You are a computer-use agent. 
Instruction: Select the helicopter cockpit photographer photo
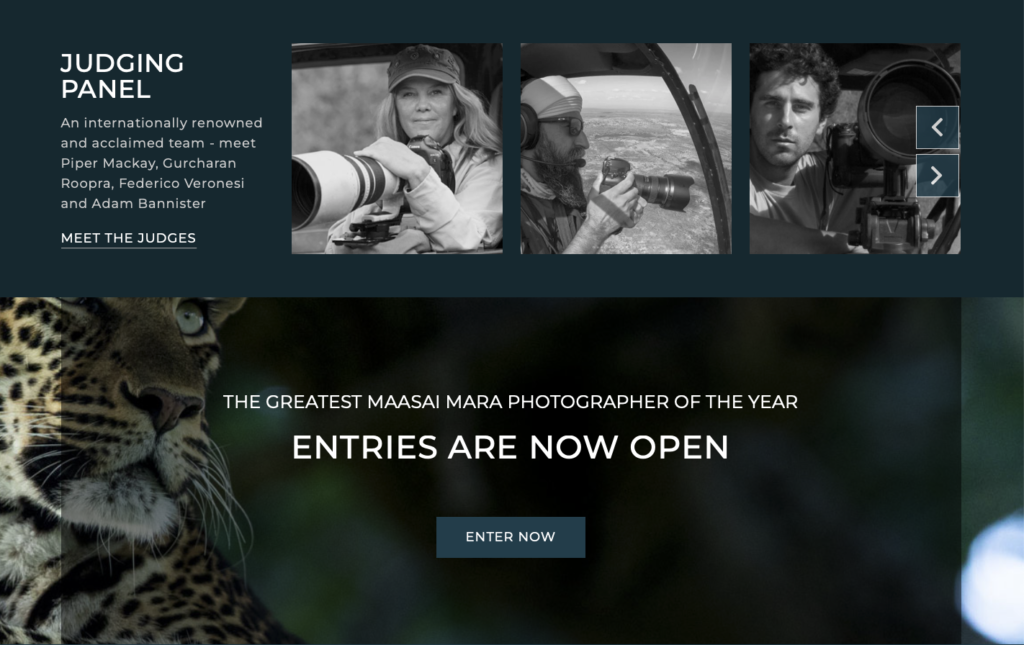pyautogui.click(x=626, y=148)
